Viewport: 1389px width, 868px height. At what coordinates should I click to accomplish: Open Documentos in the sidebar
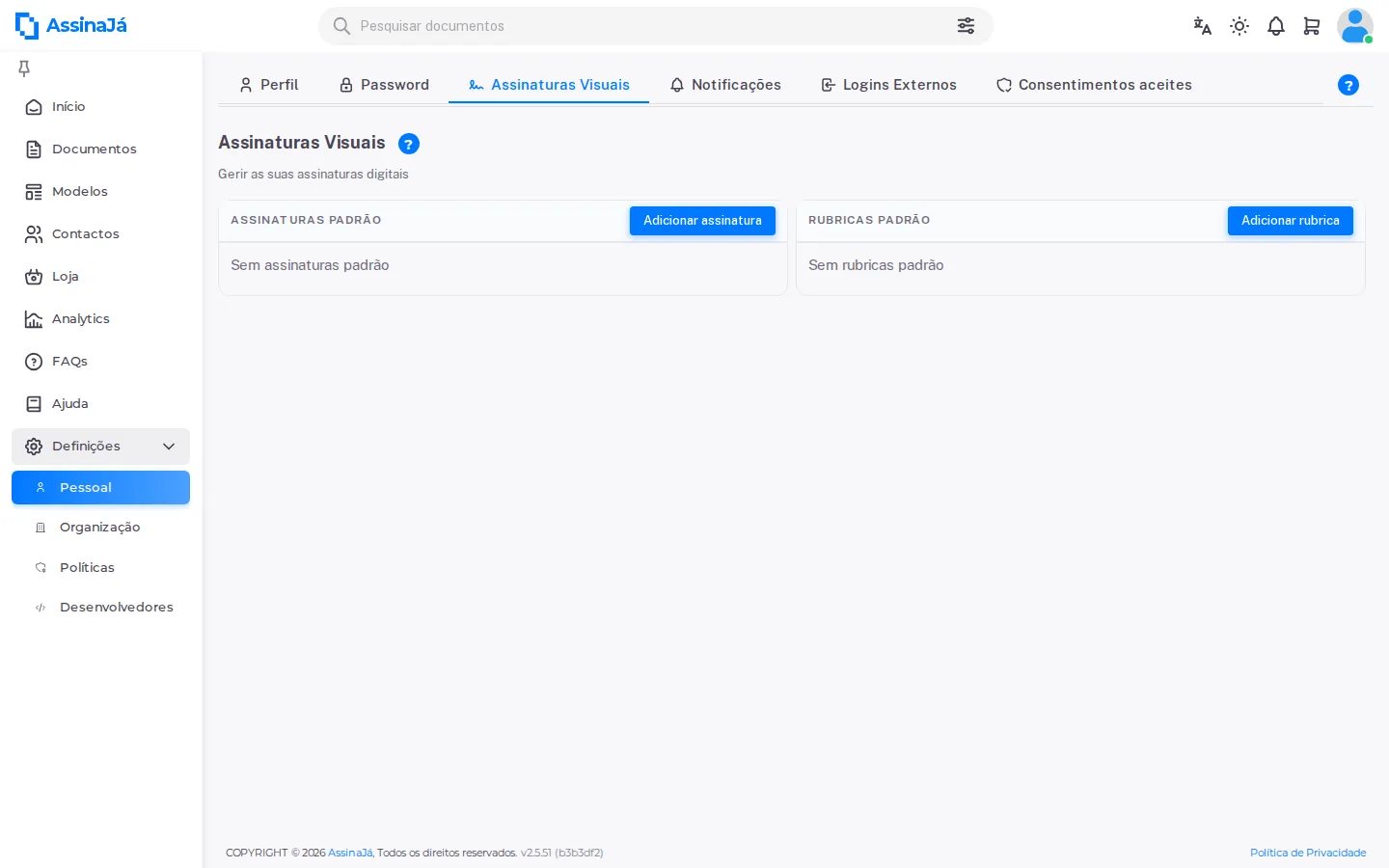tap(100, 149)
